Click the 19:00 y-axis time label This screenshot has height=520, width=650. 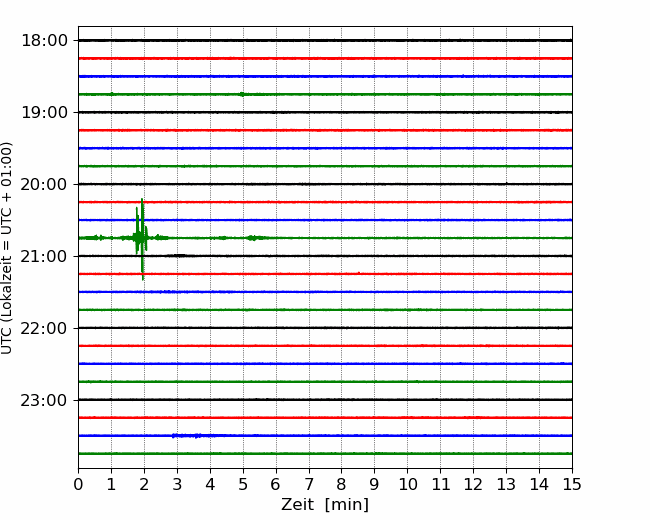pyautogui.click(x=44, y=112)
